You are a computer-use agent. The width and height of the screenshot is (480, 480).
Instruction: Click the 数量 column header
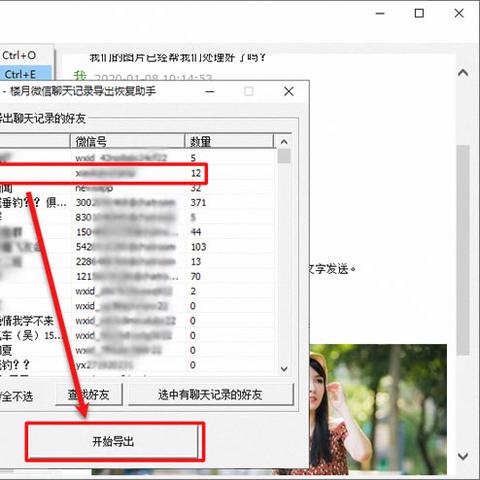pos(229,141)
